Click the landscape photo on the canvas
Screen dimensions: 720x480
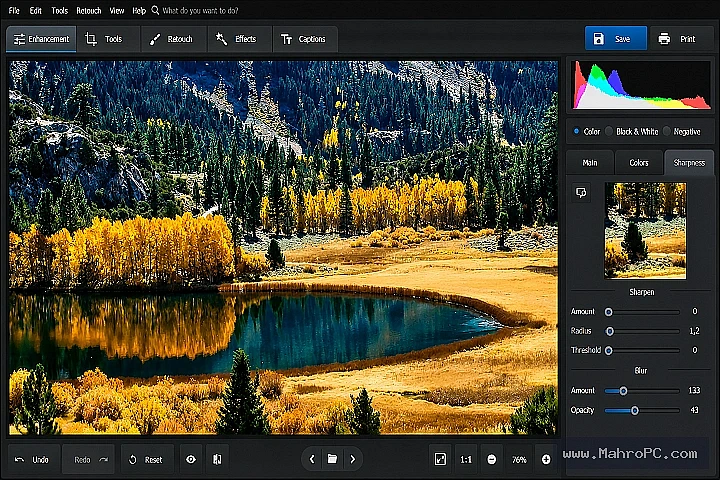coord(283,248)
